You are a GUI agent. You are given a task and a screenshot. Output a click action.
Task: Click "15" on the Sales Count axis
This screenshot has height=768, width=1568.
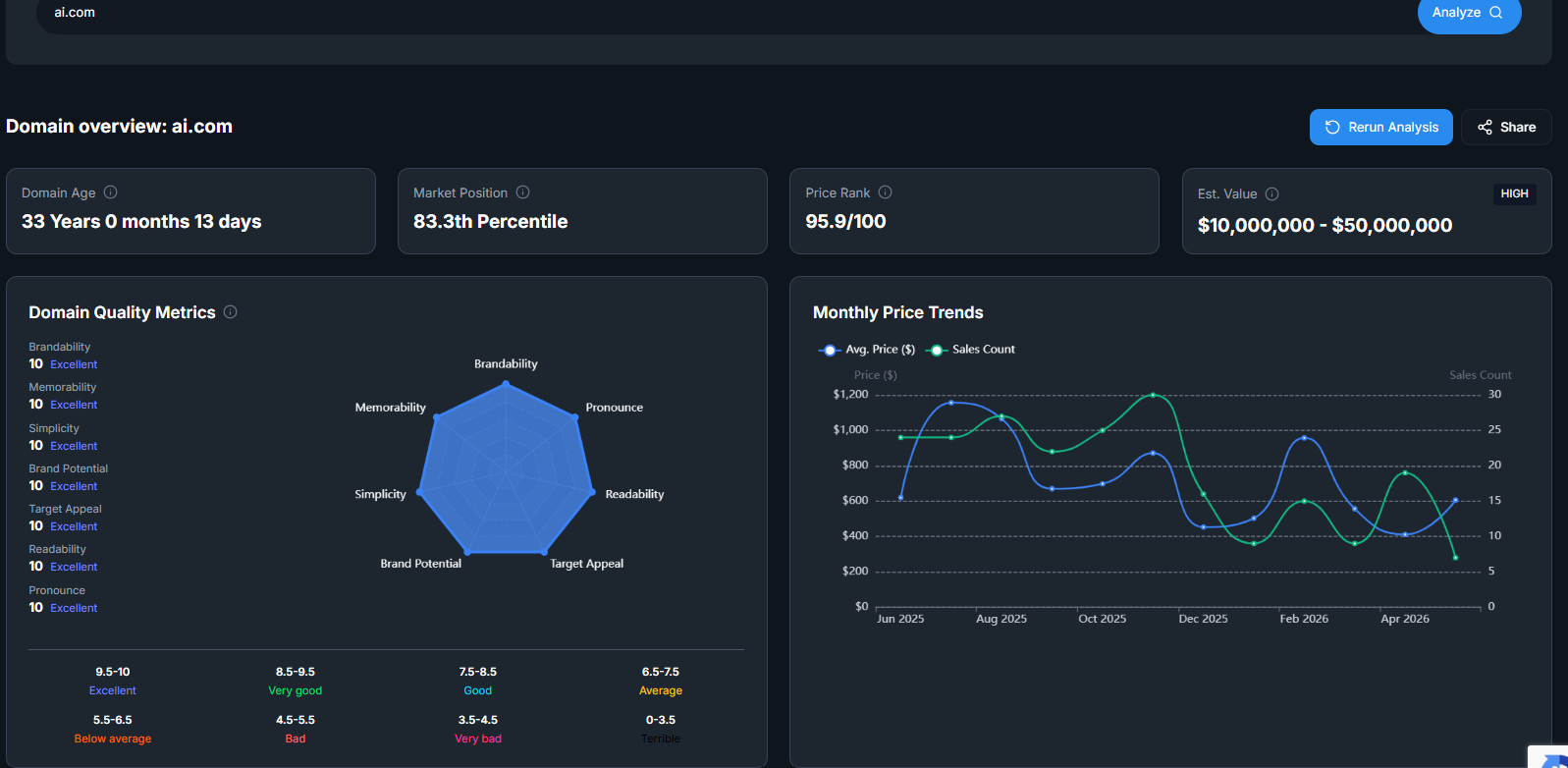[1494, 501]
